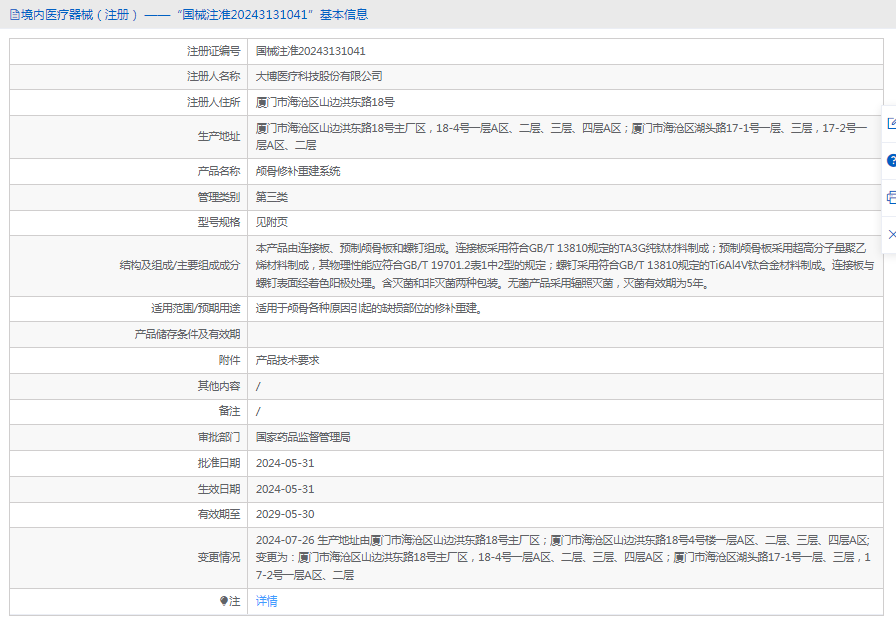Click the 生产地址 row label
The height and width of the screenshot is (620, 896).
click(219, 137)
